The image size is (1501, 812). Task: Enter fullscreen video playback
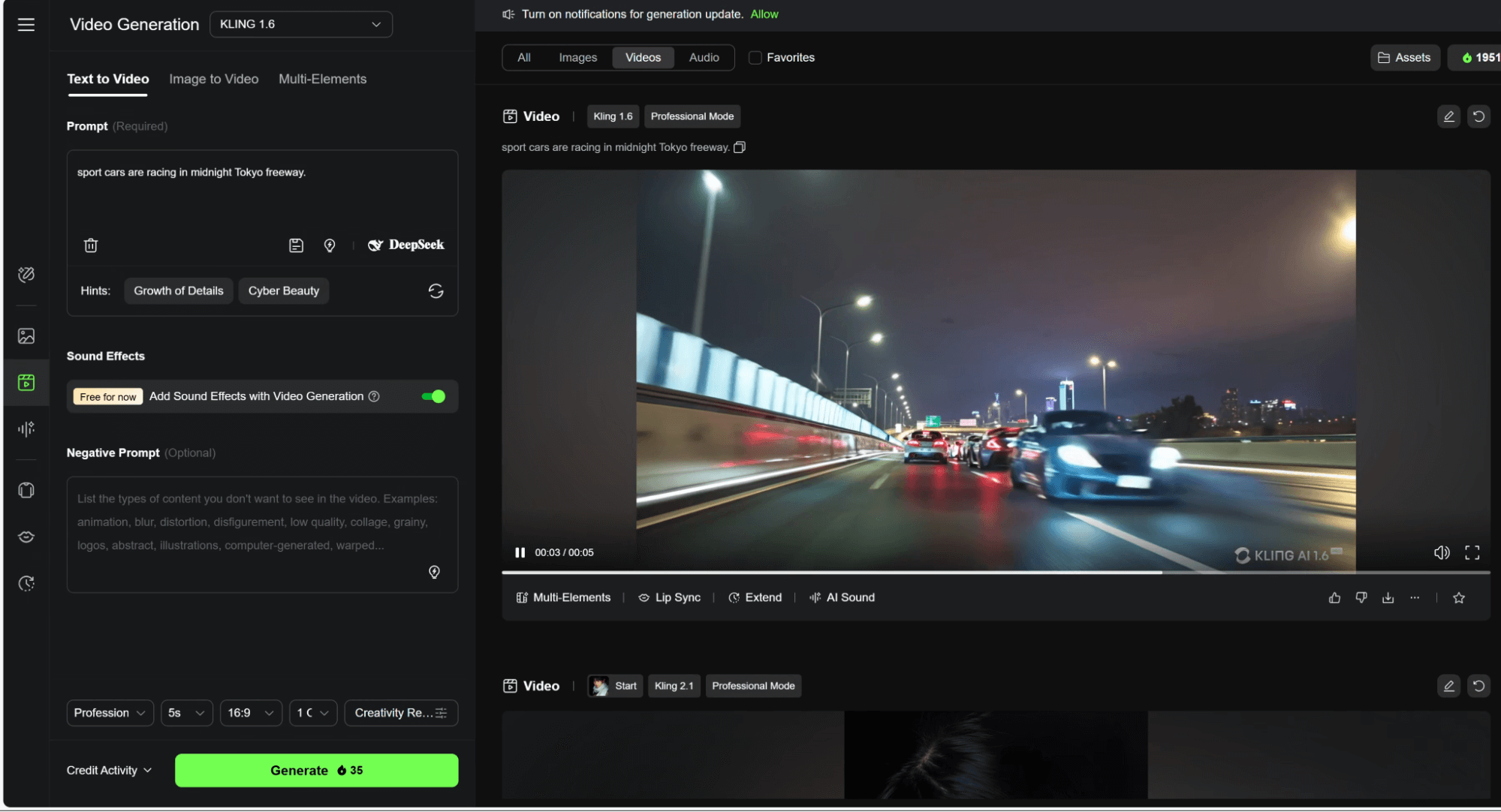pyautogui.click(x=1472, y=552)
